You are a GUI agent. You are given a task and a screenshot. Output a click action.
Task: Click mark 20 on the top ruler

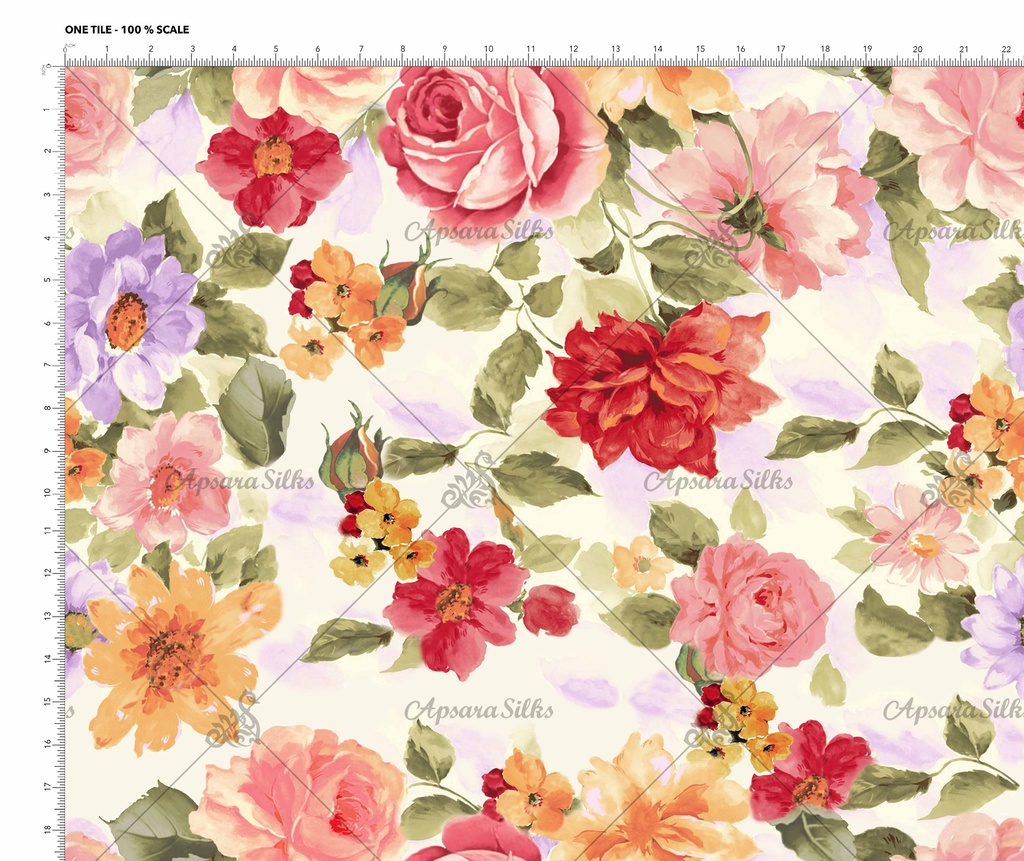[x=917, y=48]
